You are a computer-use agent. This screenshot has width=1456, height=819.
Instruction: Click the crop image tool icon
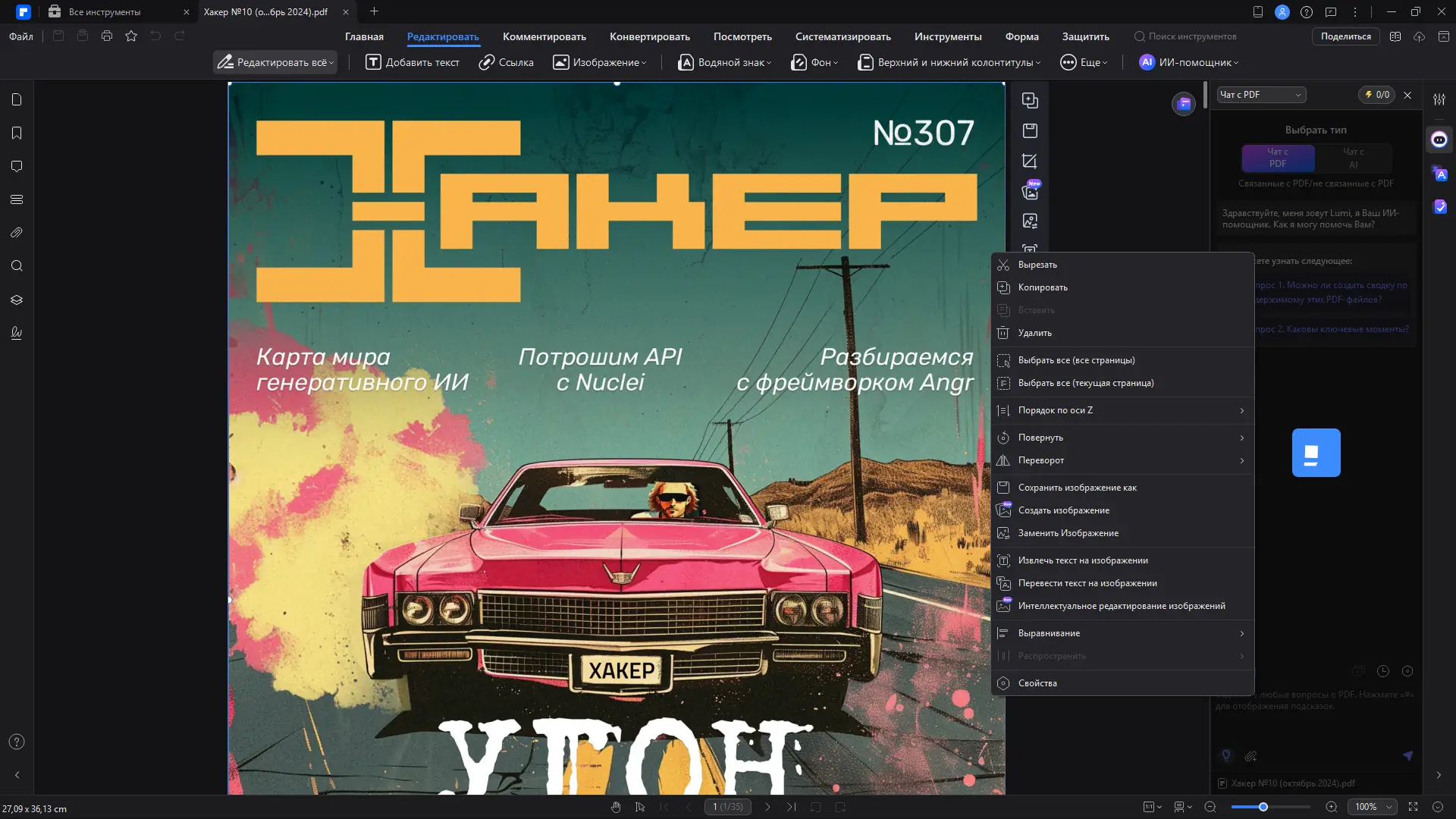point(1029,161)
